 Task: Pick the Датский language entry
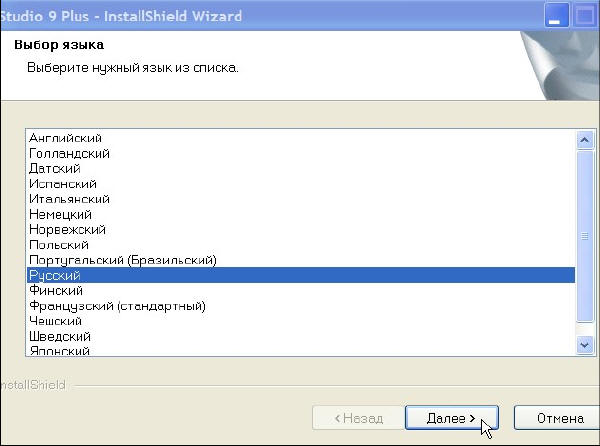tap(55, 169)
